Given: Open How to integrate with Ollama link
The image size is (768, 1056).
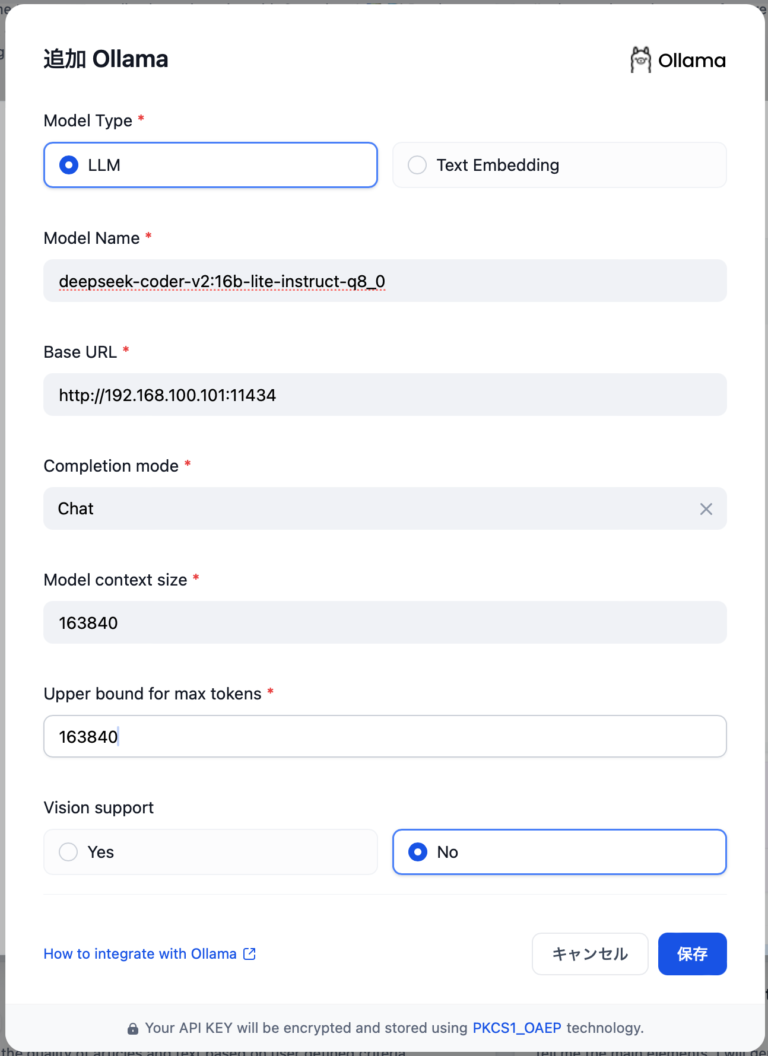Looking at the screenshot, I should click(x=140, y=954).
